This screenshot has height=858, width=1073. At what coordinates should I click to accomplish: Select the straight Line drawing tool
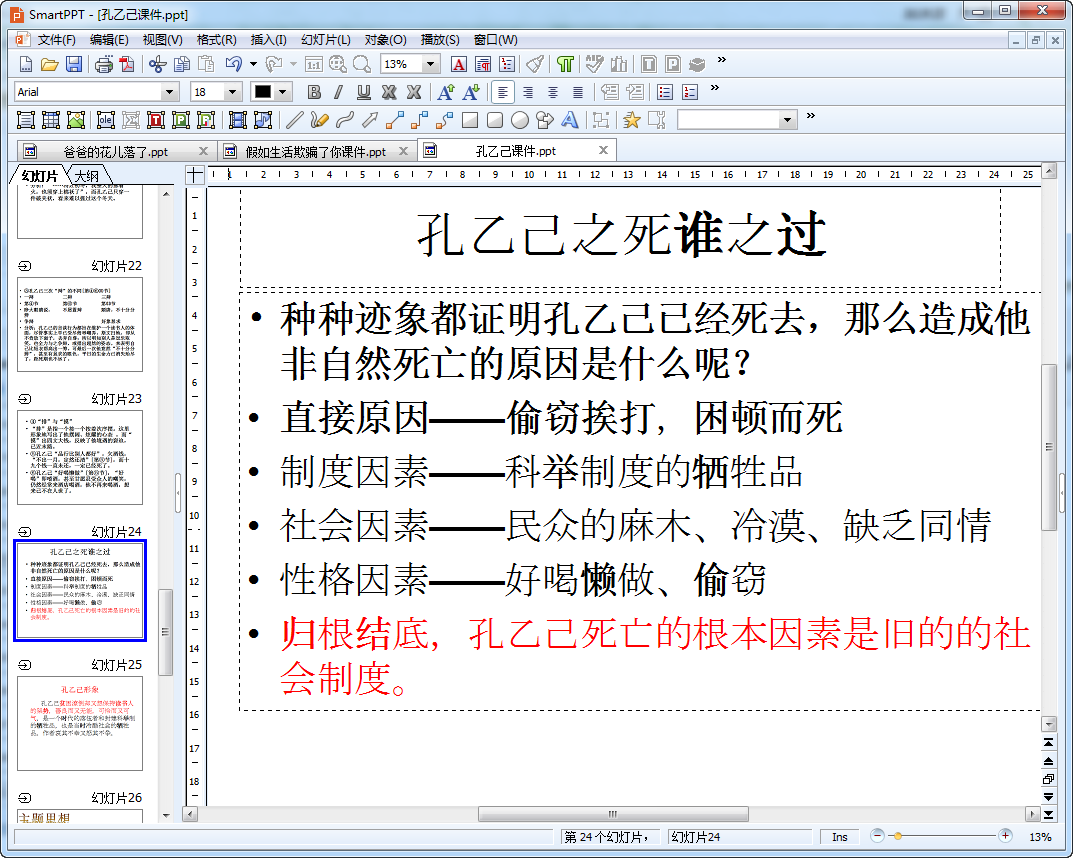(294, 120)
